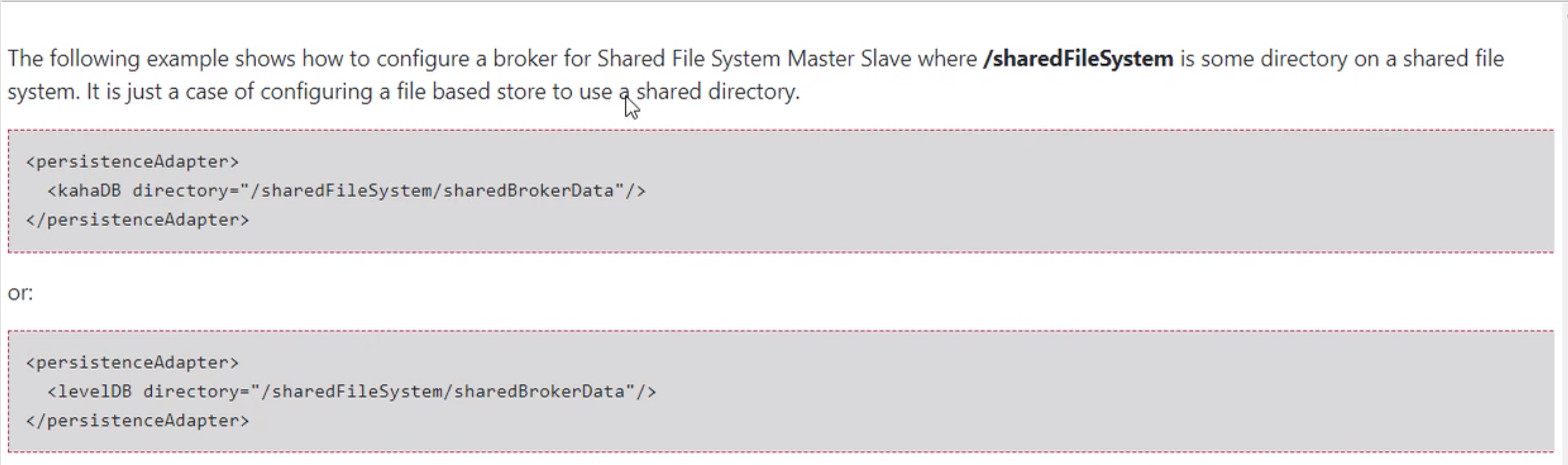Click "shared directory." at the paragraph end
Image resolution: width=1568 pixels, height=465 pixels.
[x=718, y=92]
